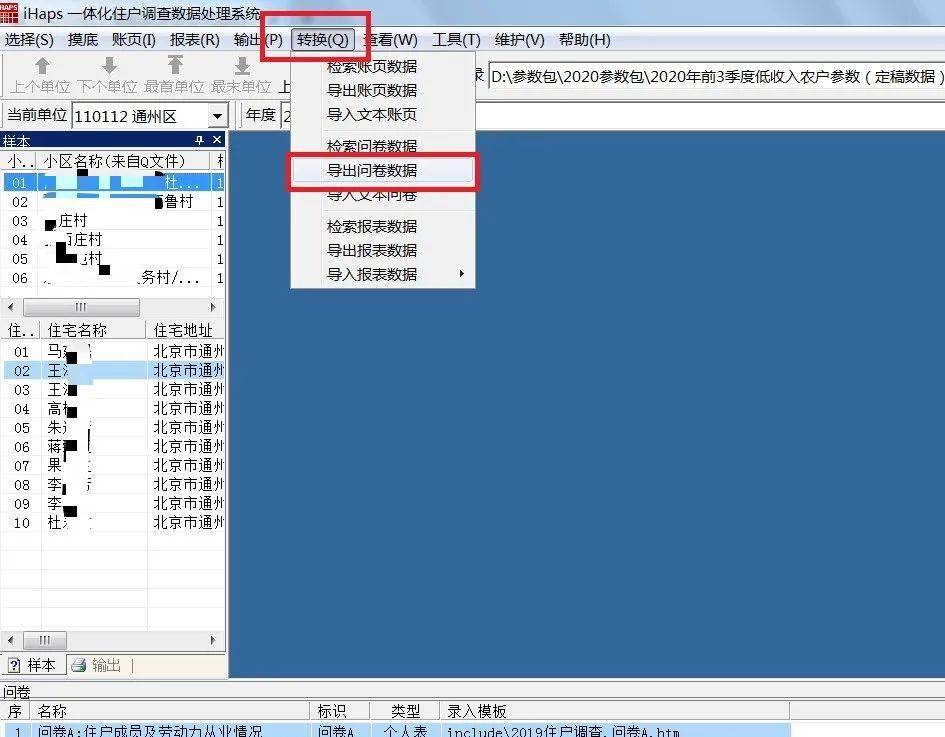The height and width of the screenshot is (737, 945).
Task: Switch to the 样本 tab
Action: click(34, 665)
